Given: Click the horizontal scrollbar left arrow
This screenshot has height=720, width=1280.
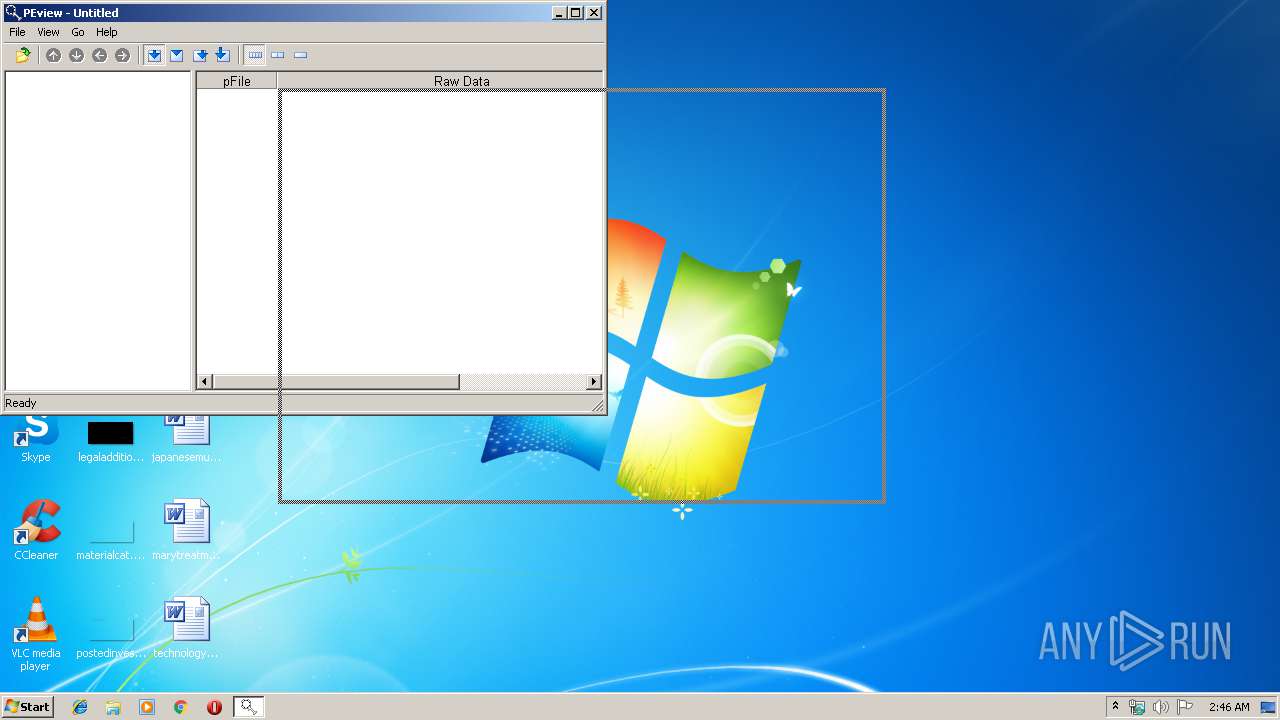Looking at the screenshot, I should click(x=205, y=381).
